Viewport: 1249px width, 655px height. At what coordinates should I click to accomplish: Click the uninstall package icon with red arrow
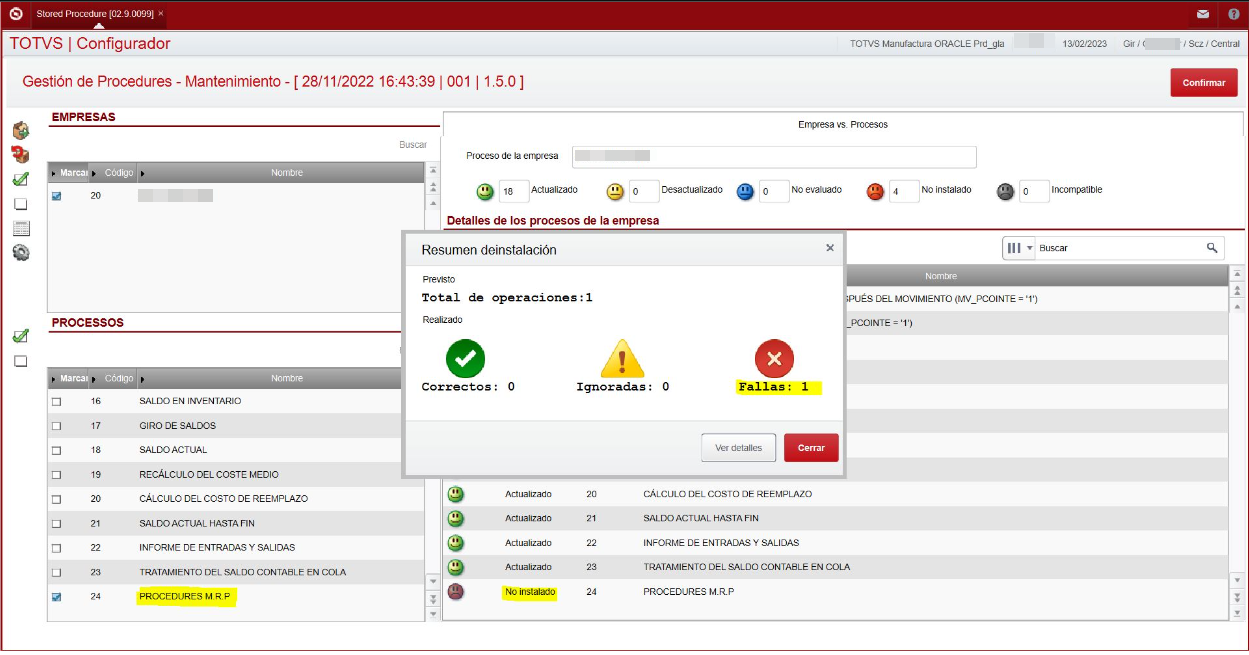[20, 154]
